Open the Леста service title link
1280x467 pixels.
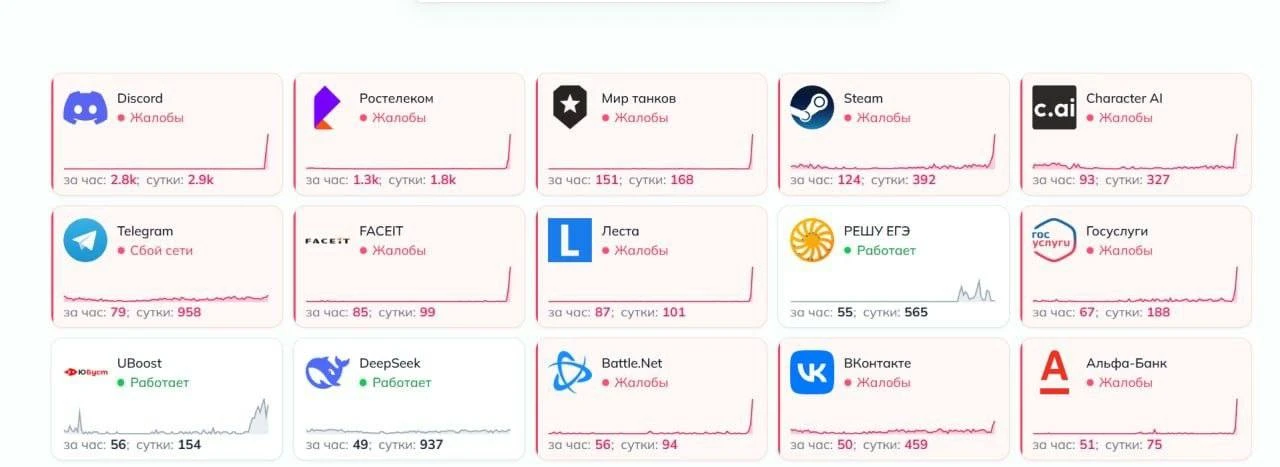click(620, 231)
